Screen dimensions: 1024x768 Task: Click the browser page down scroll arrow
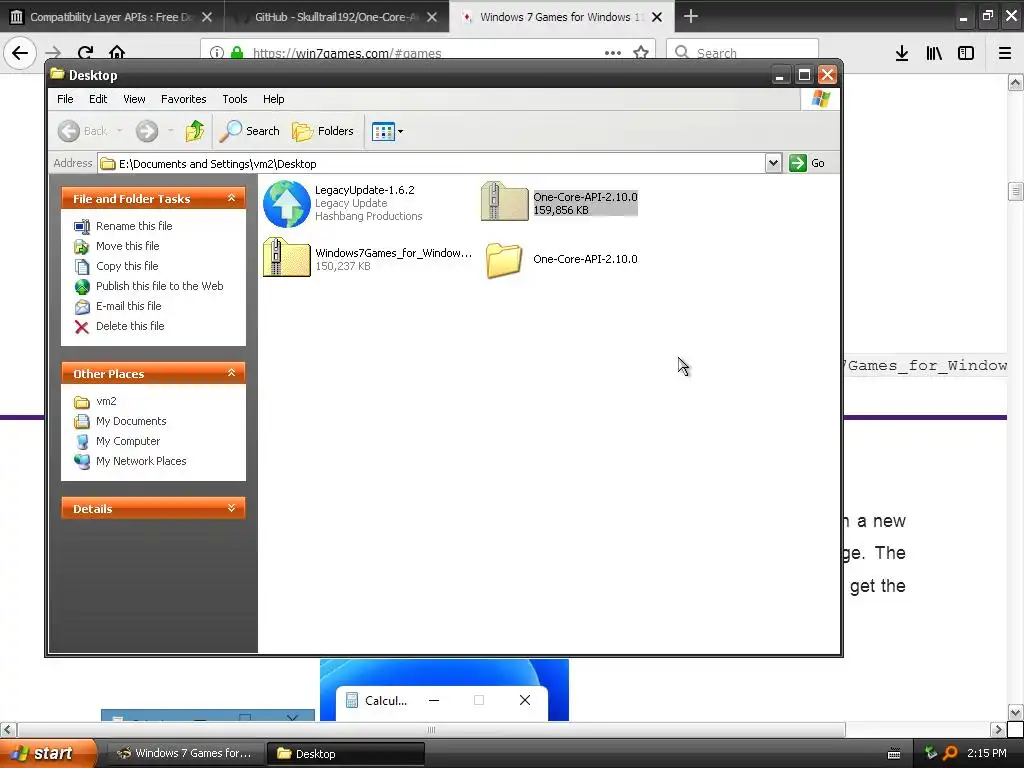click(x=1015, y=712)
